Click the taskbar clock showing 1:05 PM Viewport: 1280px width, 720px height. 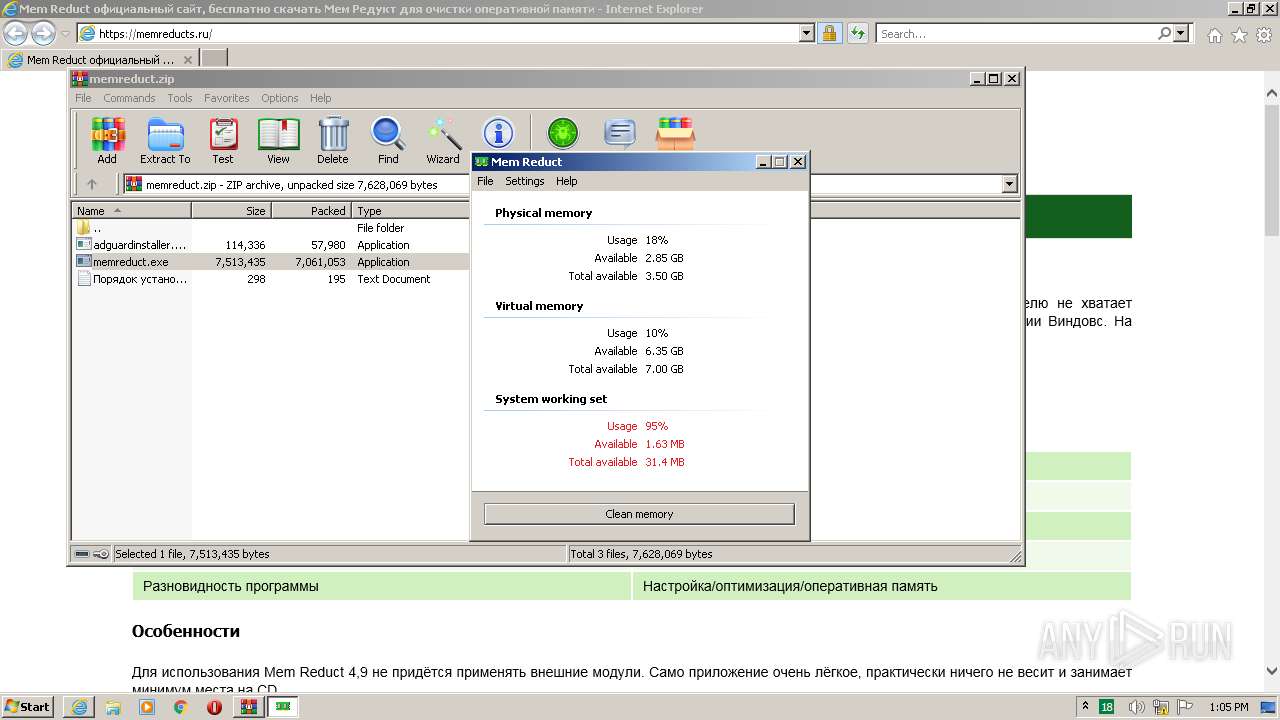pos(1228,707)
